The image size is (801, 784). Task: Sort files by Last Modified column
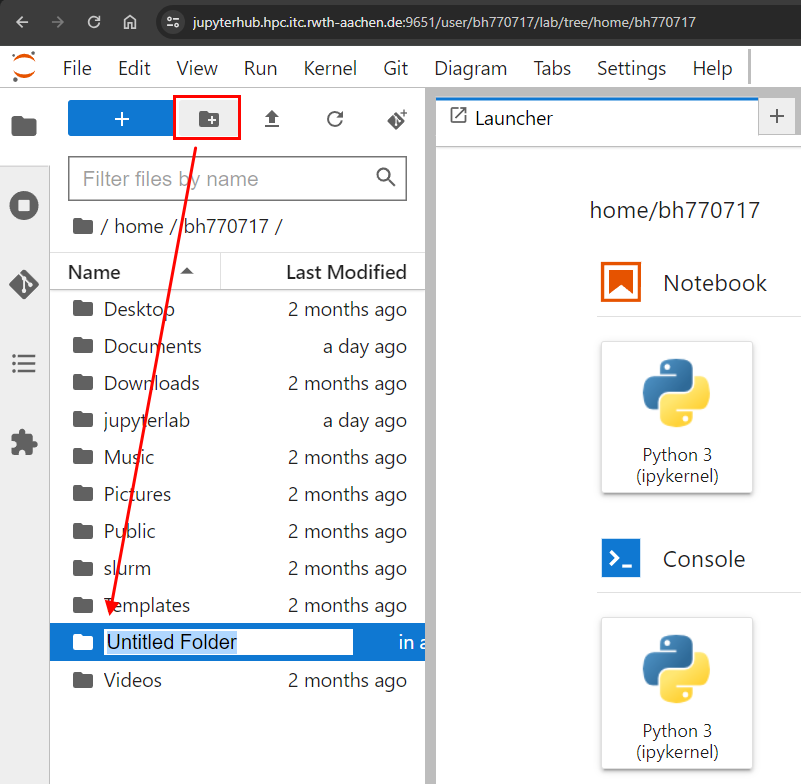click(x=345, y=272)
